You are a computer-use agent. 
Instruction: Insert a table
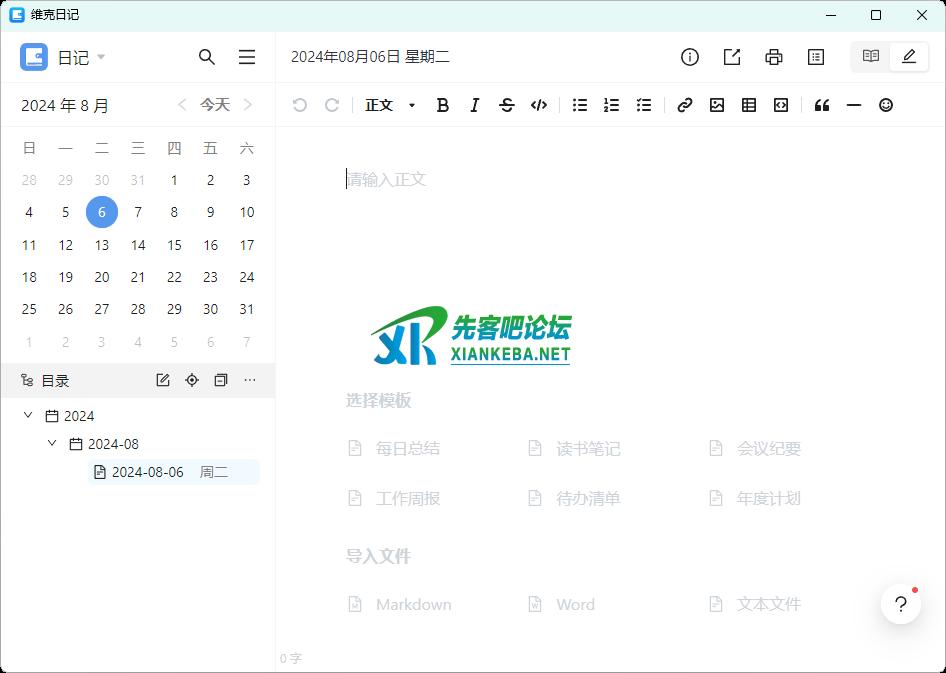click(749, 105)
